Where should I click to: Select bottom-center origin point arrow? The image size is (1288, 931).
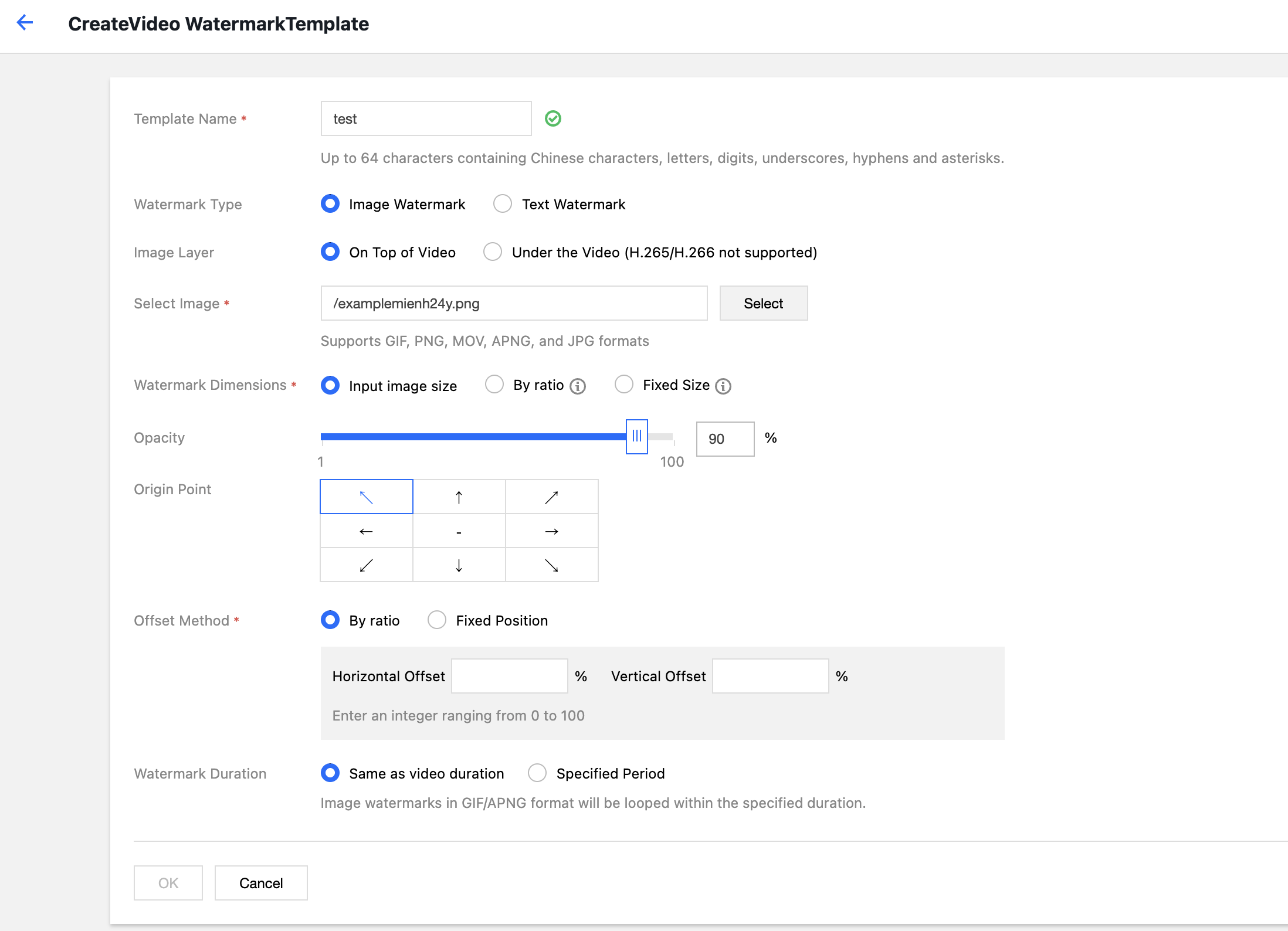[x=459, y=565]
